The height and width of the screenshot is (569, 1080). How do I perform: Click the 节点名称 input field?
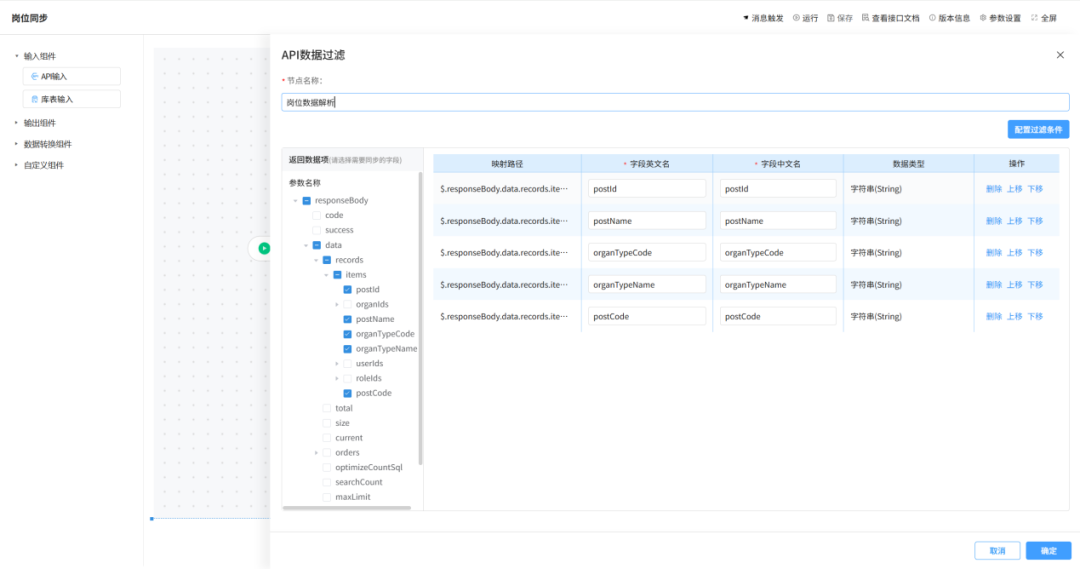click(675, 102)
